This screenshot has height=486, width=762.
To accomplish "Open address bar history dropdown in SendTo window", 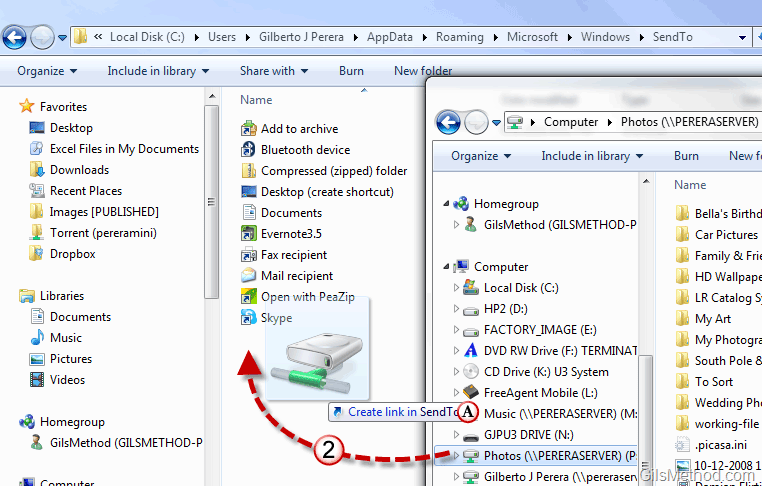I will 742,37.
